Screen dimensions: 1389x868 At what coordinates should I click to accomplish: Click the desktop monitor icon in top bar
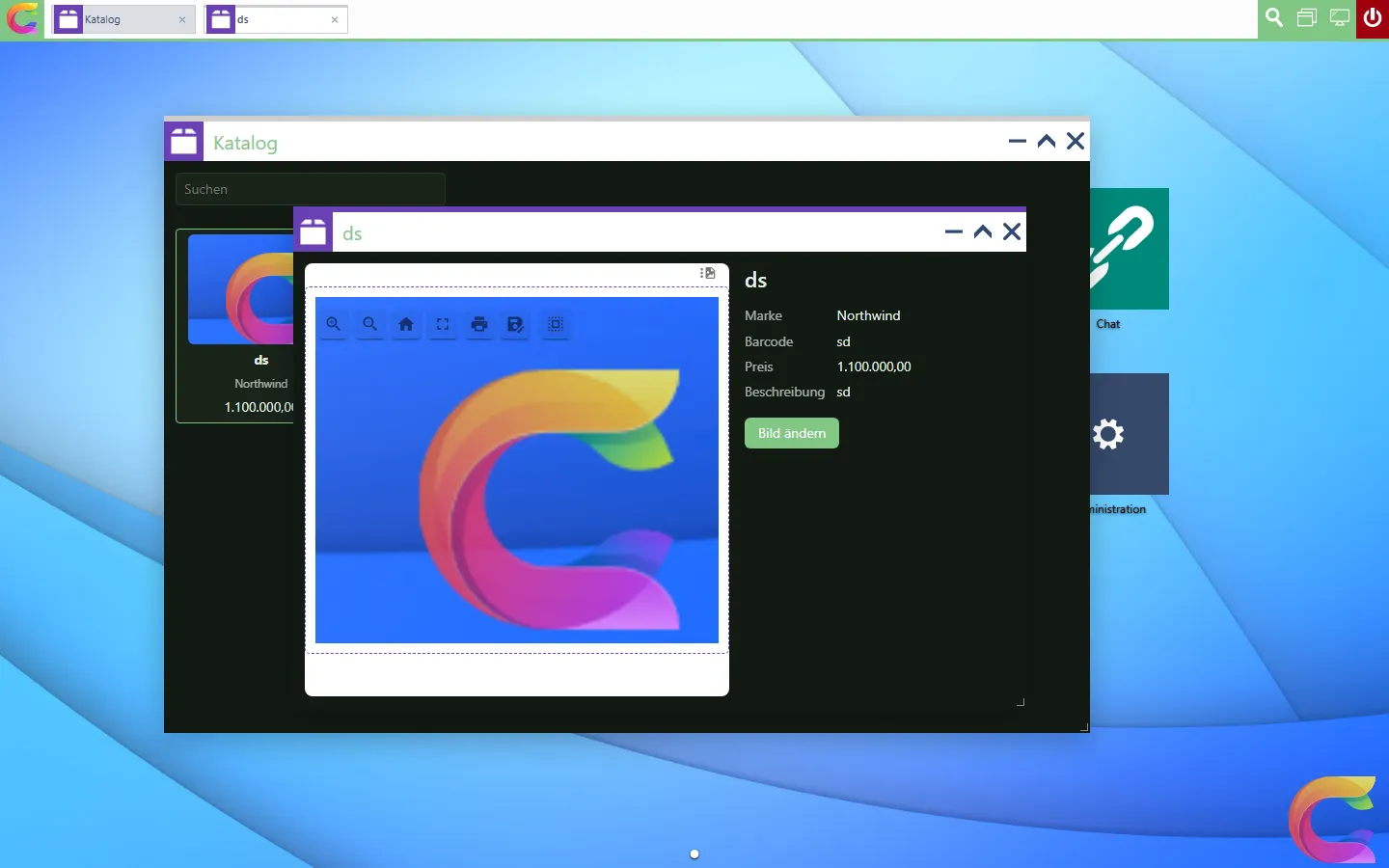[x=1340, y=18]
